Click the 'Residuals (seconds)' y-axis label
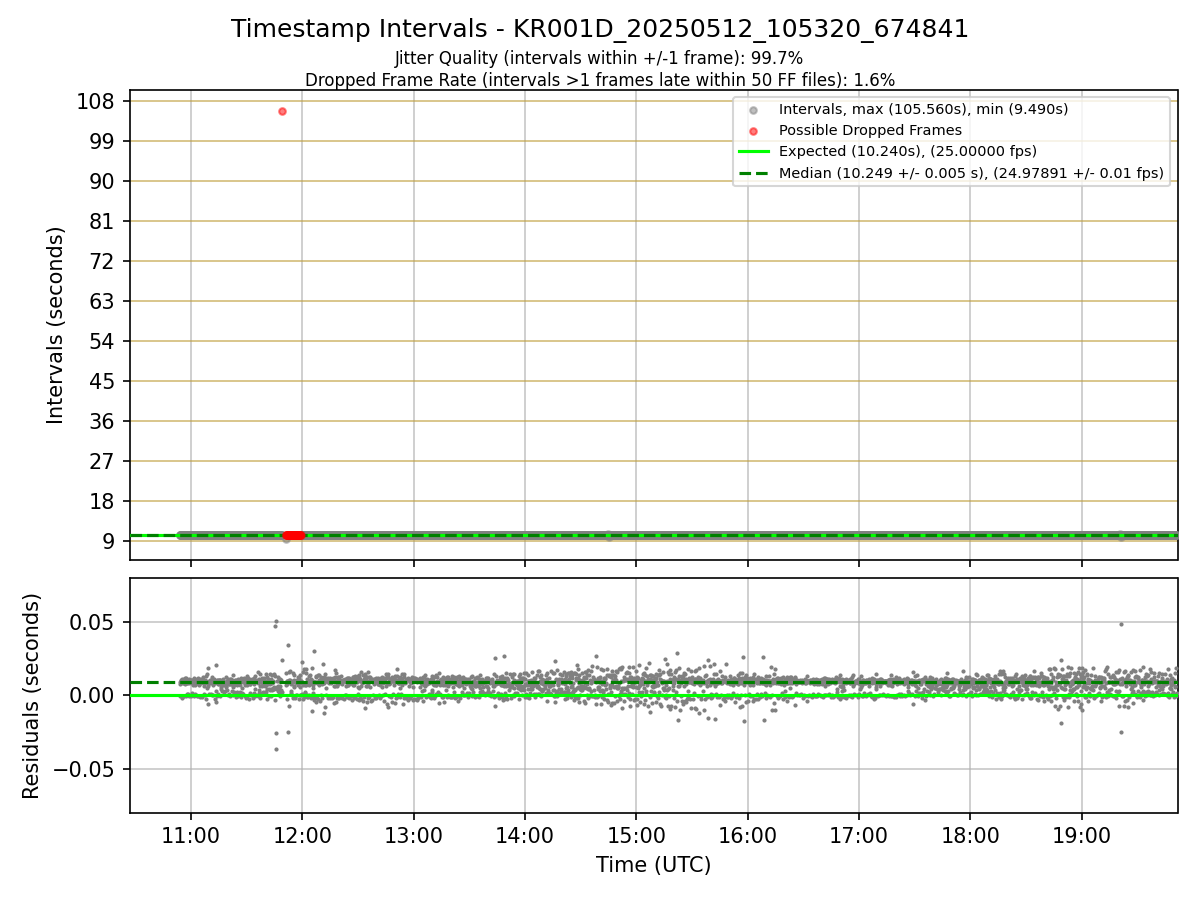Screen dimensions: 1200x900 pos(32,696)
